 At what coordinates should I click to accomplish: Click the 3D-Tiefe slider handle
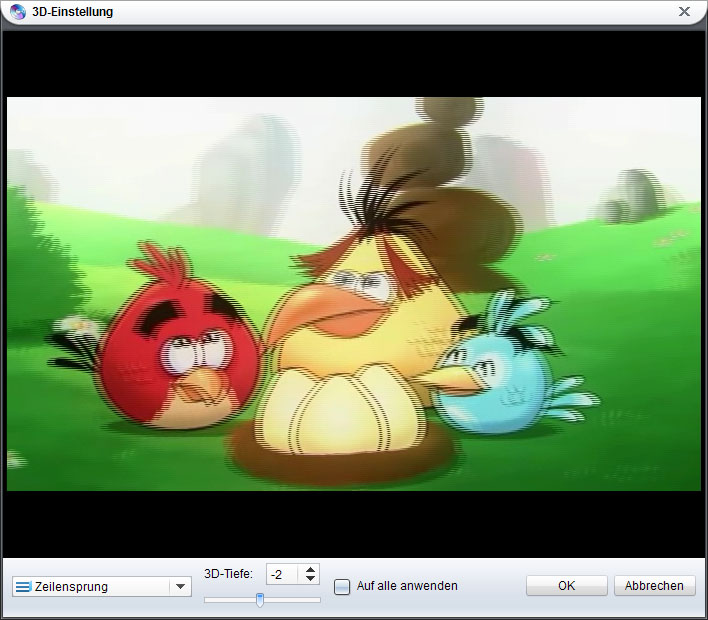(260, 600)
